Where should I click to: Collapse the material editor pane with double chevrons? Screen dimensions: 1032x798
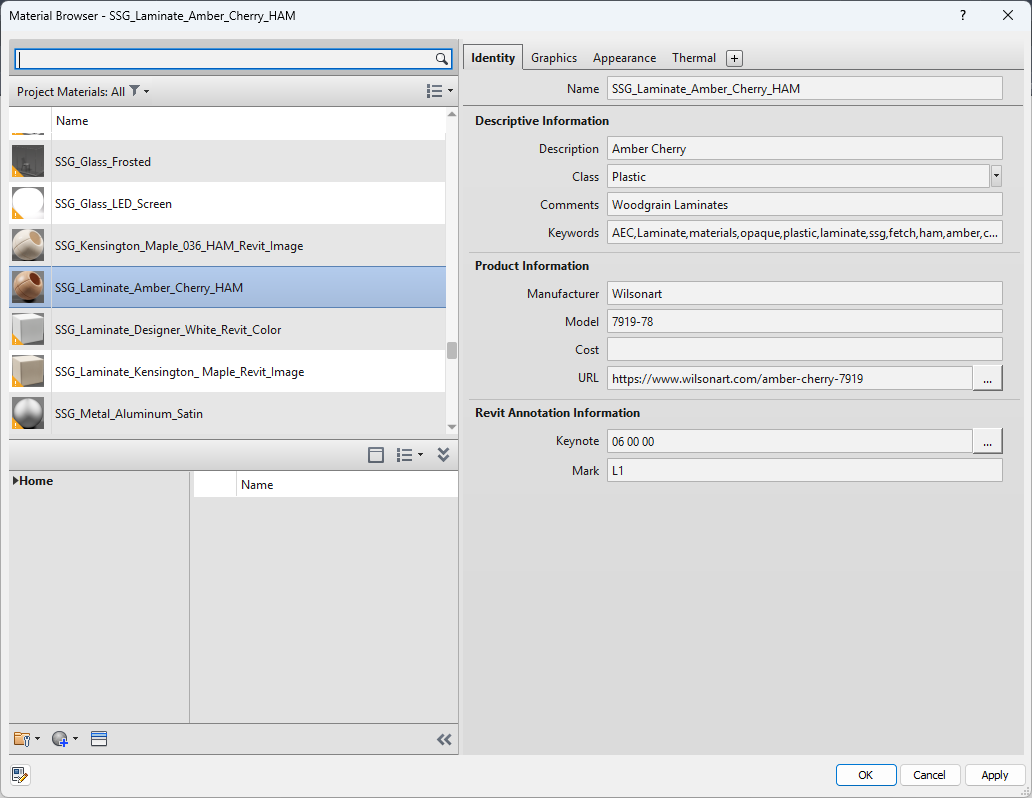click(x=444, y=740)
